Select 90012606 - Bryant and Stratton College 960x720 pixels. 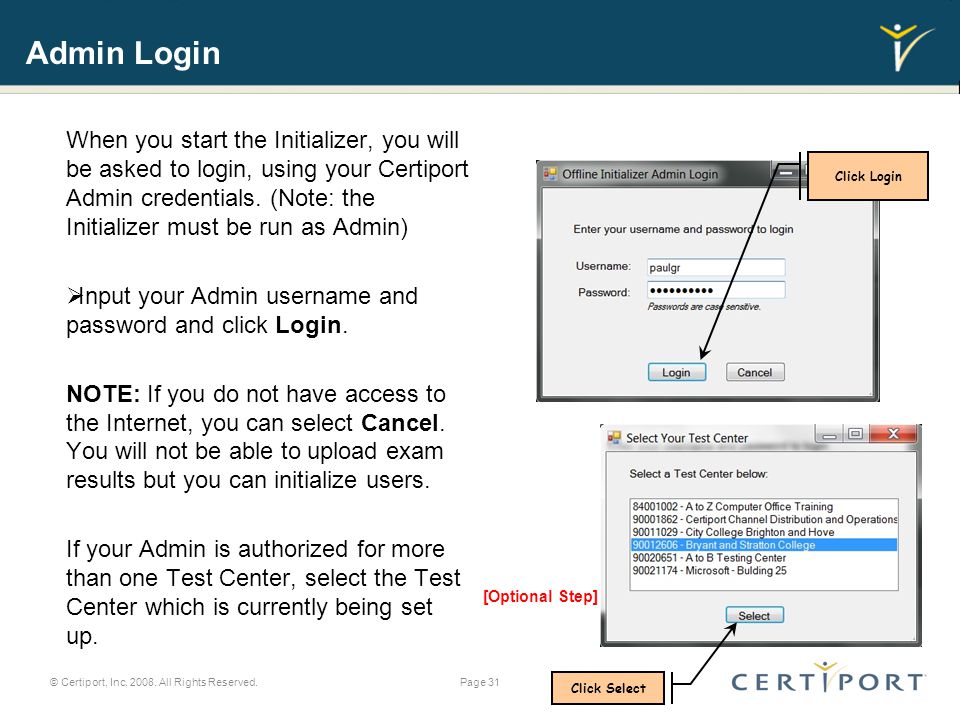[x=763, y=545]
